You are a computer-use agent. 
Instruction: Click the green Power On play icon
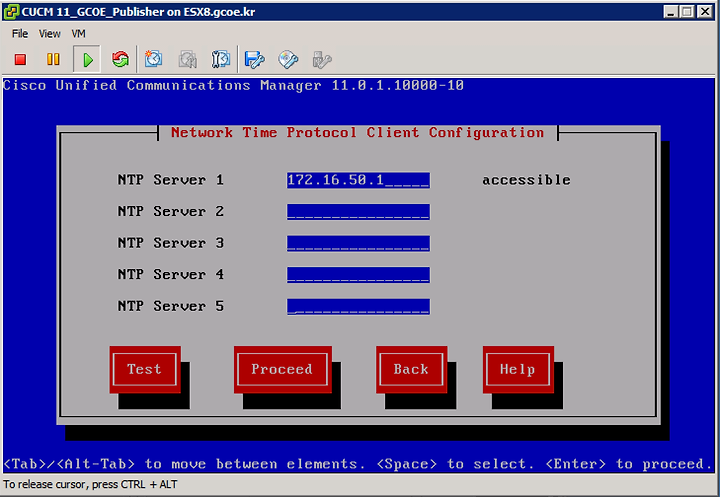(x=87, y=59)
